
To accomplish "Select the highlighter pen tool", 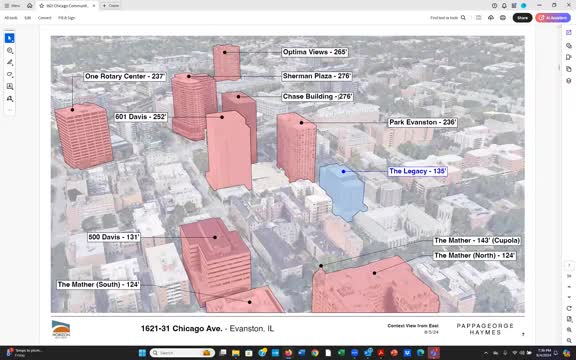I will [10, 62].
